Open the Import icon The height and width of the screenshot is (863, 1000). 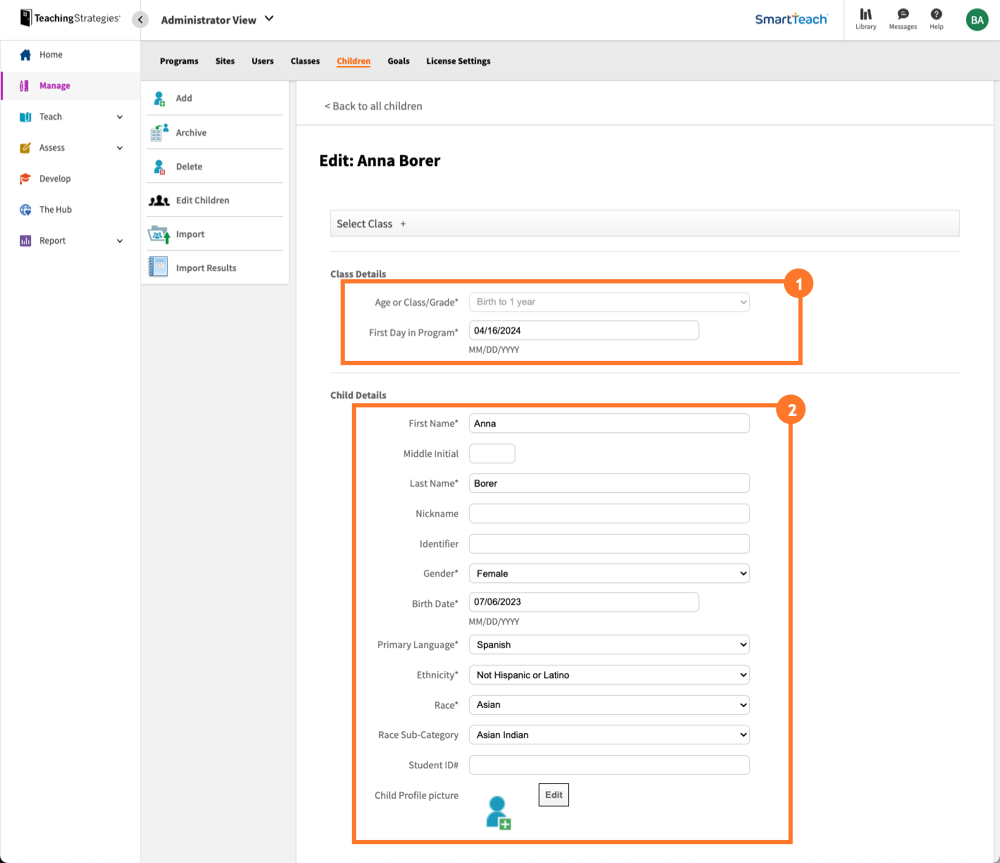(x=158, y=233)
